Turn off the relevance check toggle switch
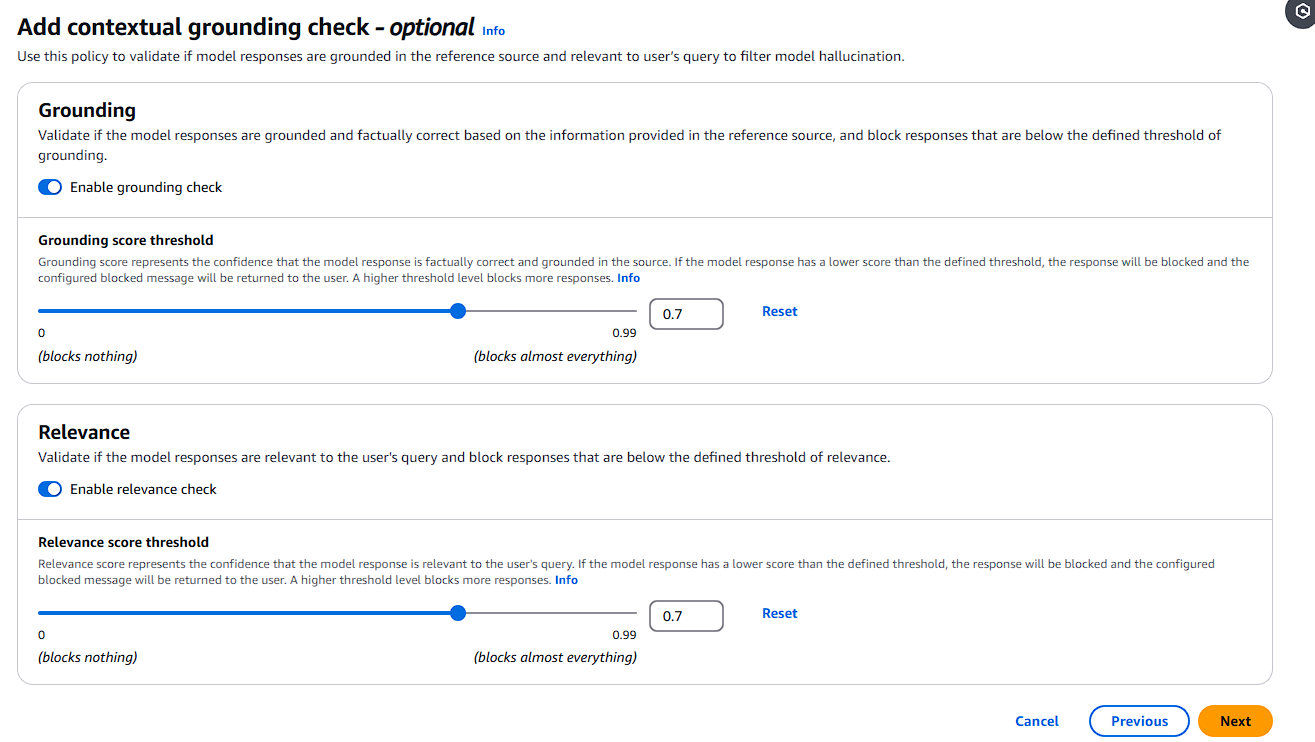Screen dimensions: 1315x742 click(x=50, y=489)
